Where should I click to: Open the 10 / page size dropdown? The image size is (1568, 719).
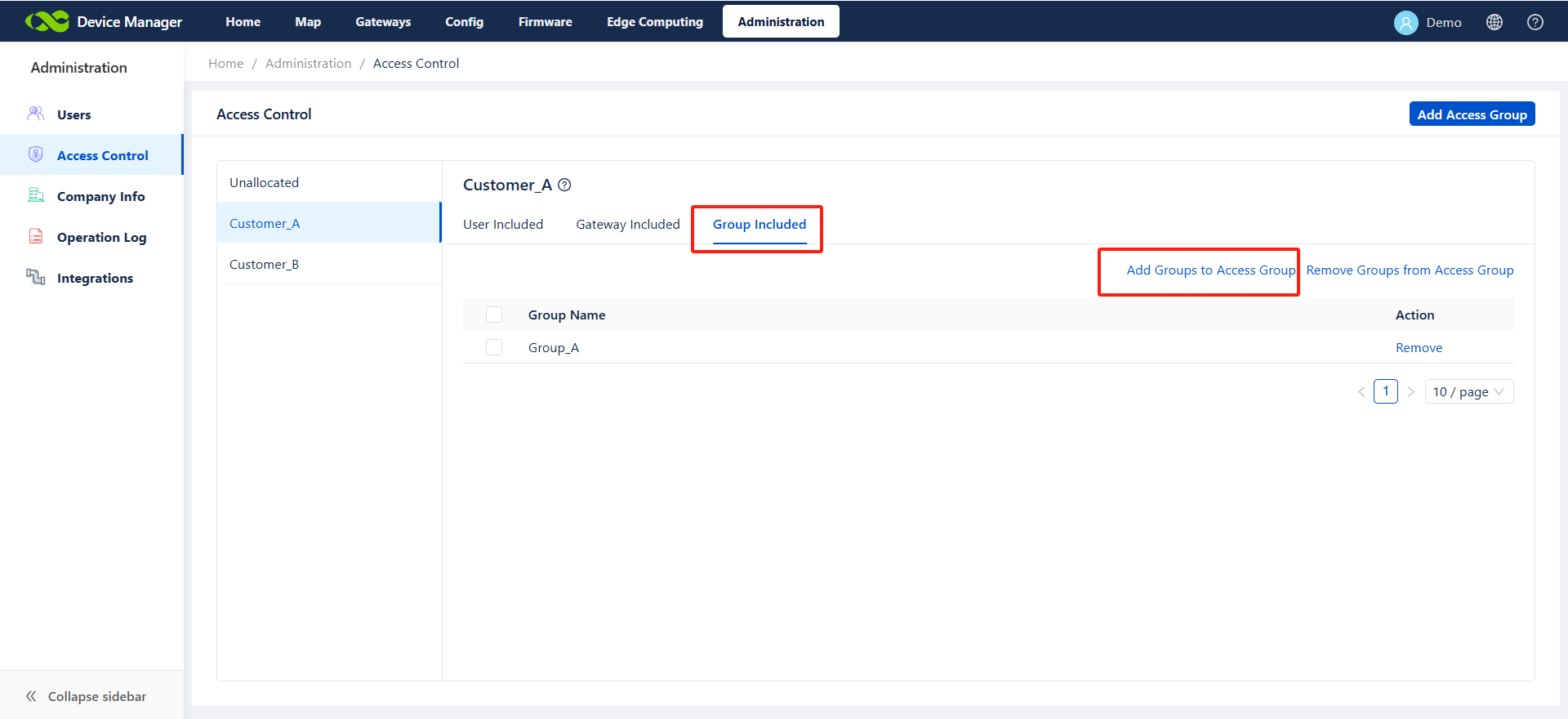(x=1468, y=392)
